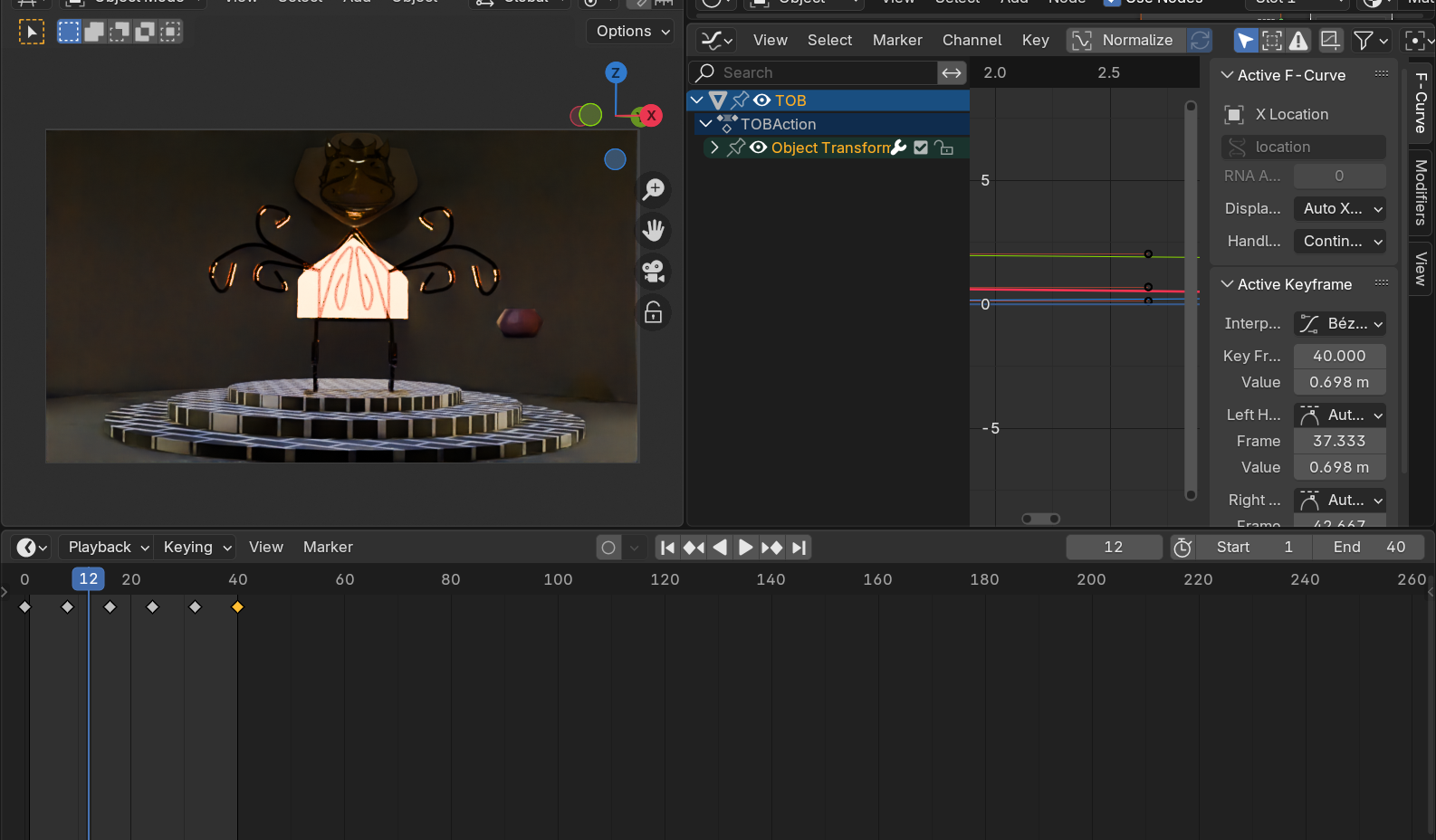Click the red X axis gizmo ball

pyautogui.click(x=650, y=116)
